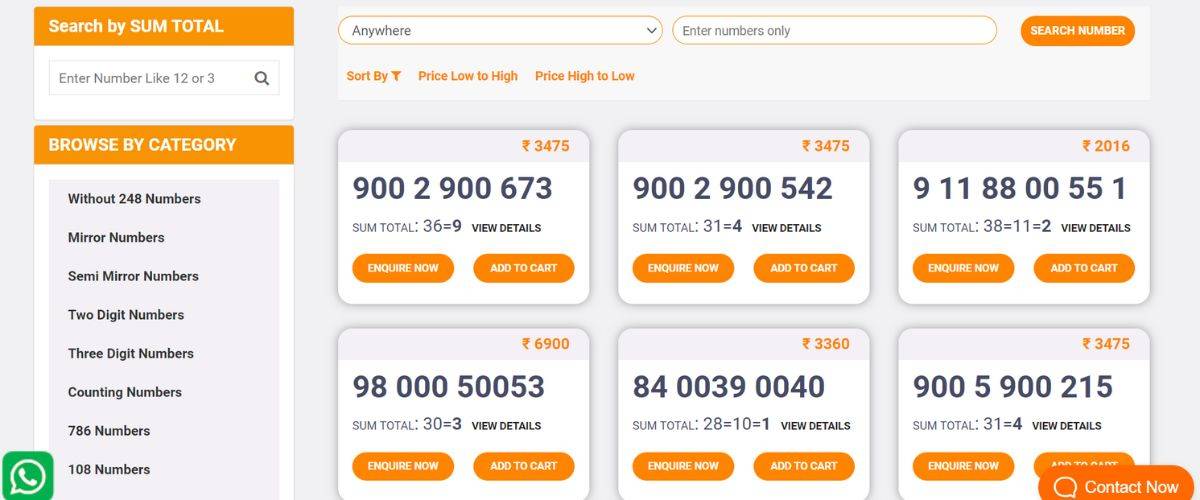The width and height of the screenshot is (1200, 500).
Task: Open the Contact Now chat bubble
Action: click(1116, 486)
